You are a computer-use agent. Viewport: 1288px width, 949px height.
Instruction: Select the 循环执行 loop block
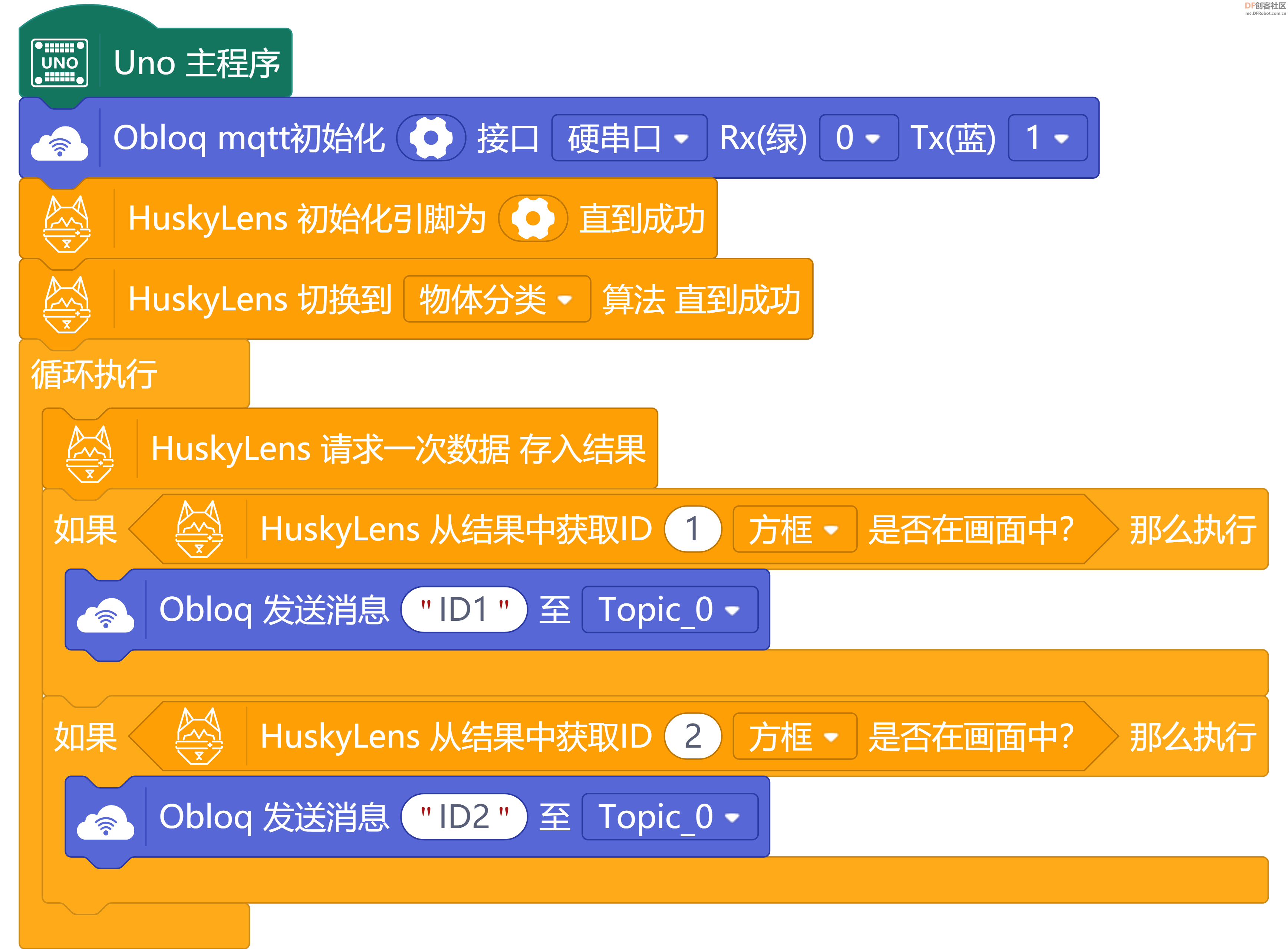coord(94,374)
